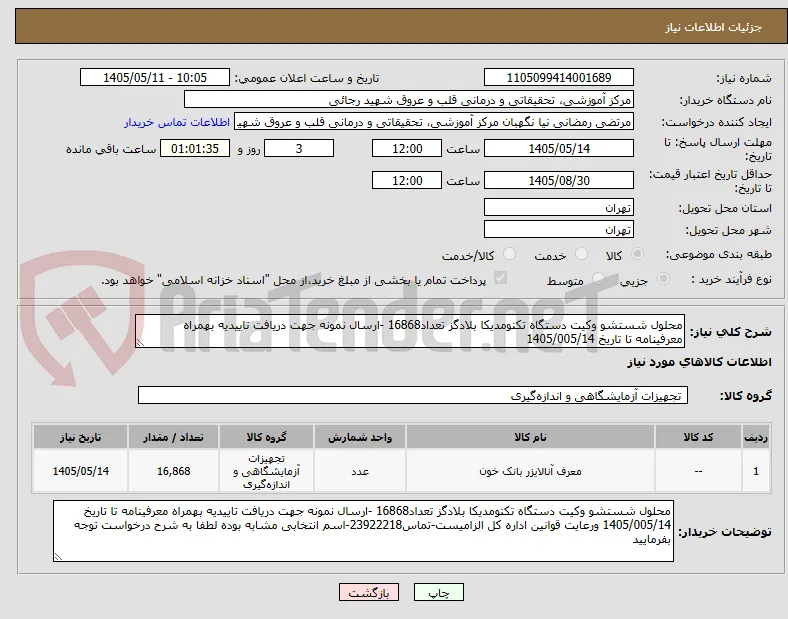The width and height of the screenshot is (788, 619).
Task: Click the ساعت باقی مانده label
Action: pos(111,149)
